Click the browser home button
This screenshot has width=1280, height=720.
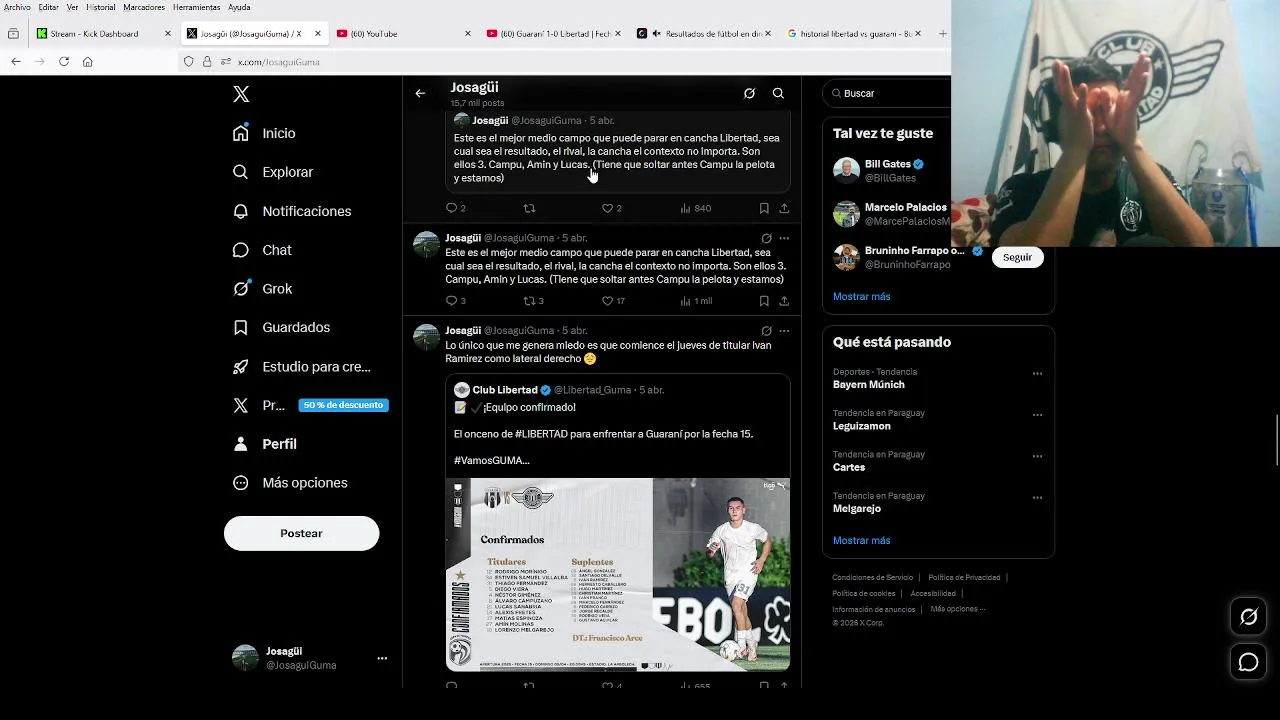tap(87, 61)
